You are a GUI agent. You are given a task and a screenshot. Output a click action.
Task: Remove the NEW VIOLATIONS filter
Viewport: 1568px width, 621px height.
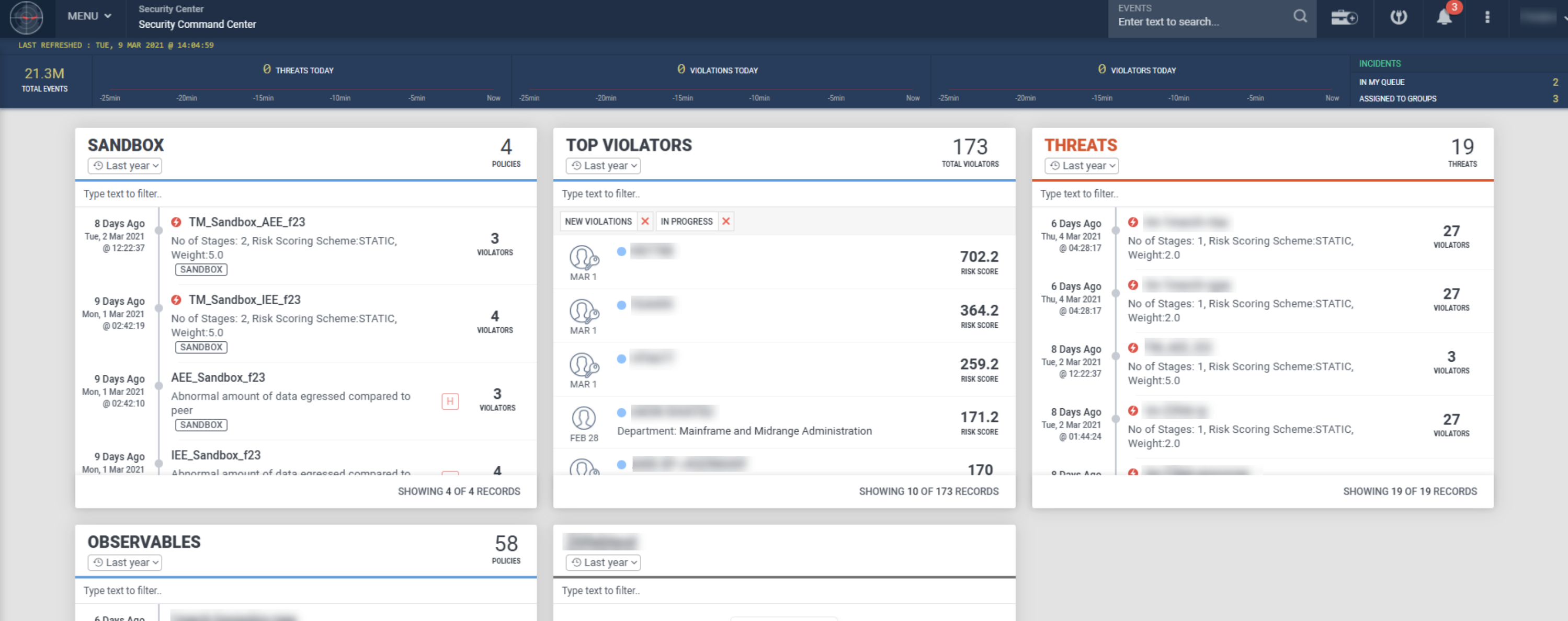coord(645,222)
